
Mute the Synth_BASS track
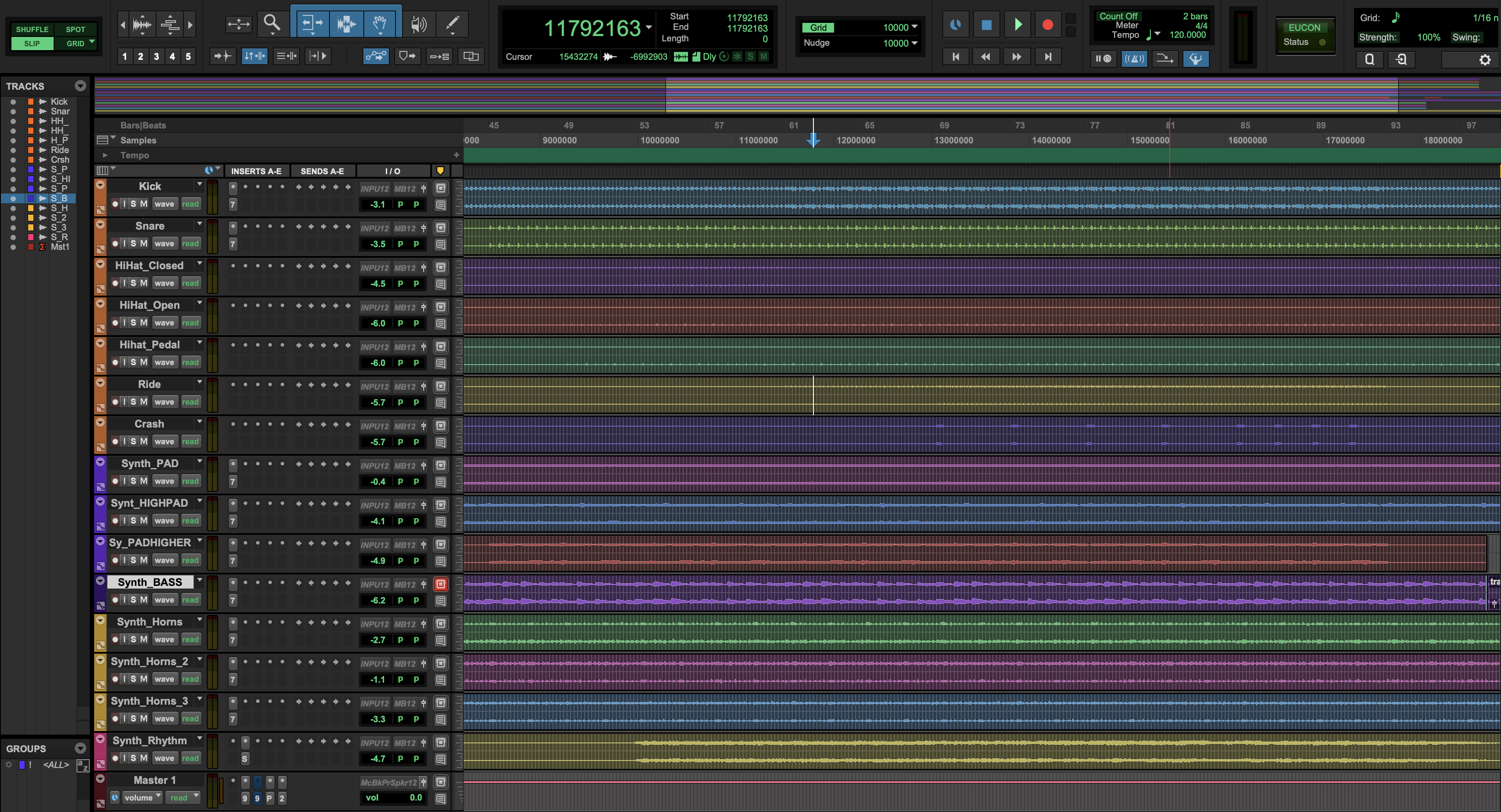143,600
